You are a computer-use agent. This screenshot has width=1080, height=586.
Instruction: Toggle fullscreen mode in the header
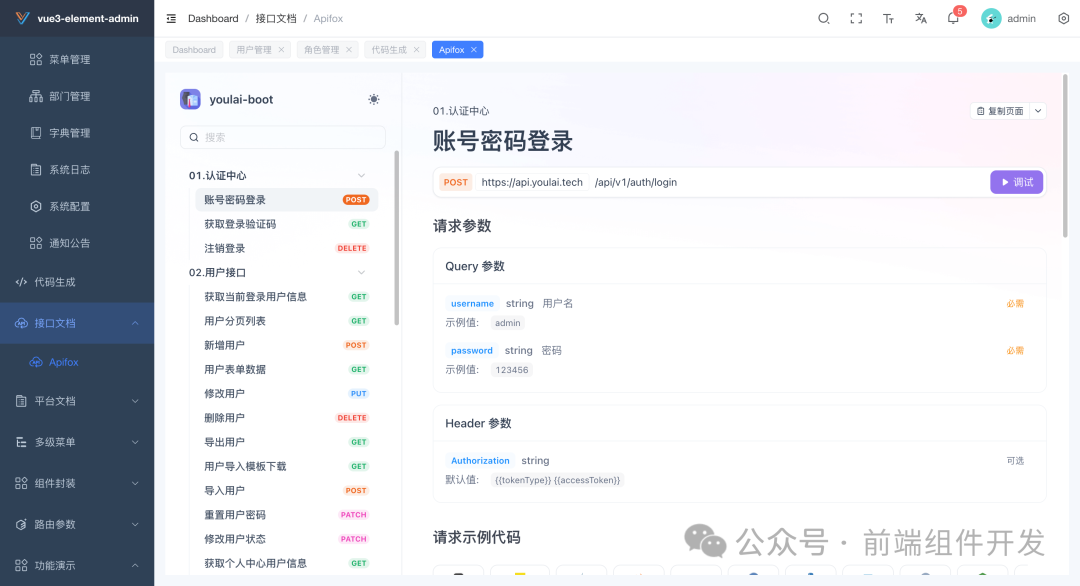pos(856,18)
